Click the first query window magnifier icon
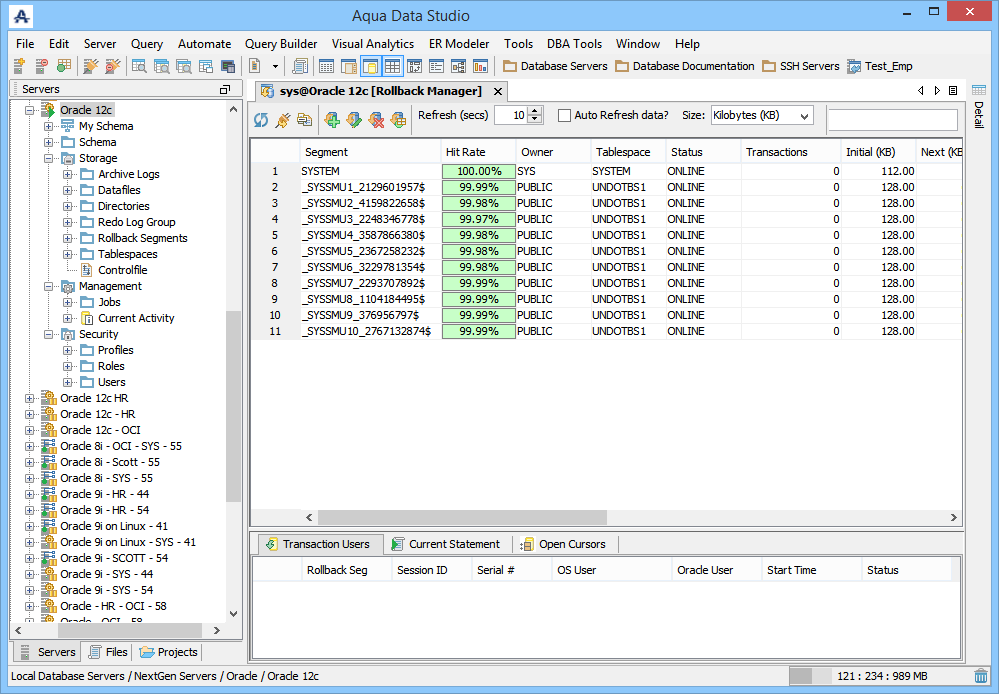The image size is (999, 694). pos(139,66)
